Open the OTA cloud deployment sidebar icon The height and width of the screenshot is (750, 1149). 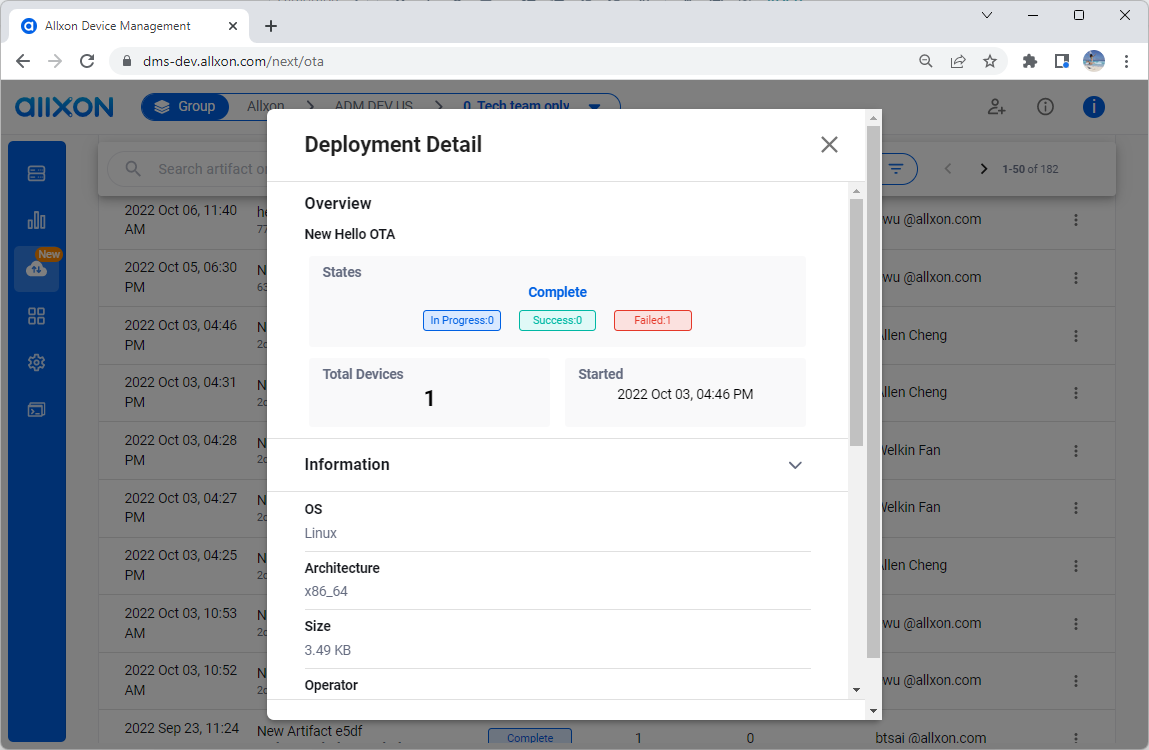[37, 268]
